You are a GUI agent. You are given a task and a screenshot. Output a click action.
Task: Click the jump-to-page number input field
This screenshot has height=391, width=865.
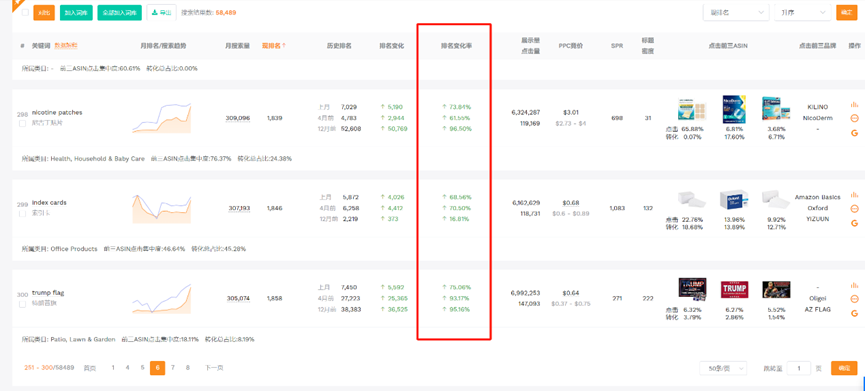coord(798,368)
